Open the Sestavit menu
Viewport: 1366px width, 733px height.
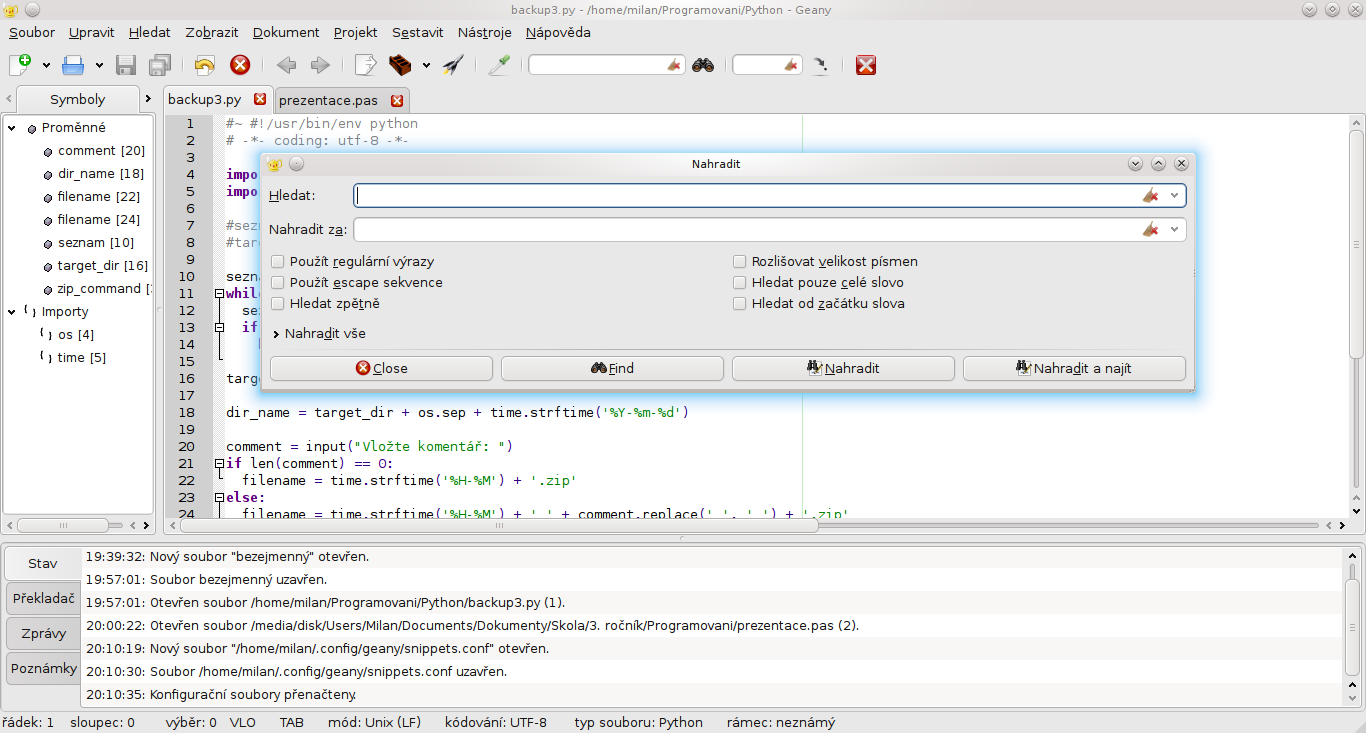click(418, 32)
